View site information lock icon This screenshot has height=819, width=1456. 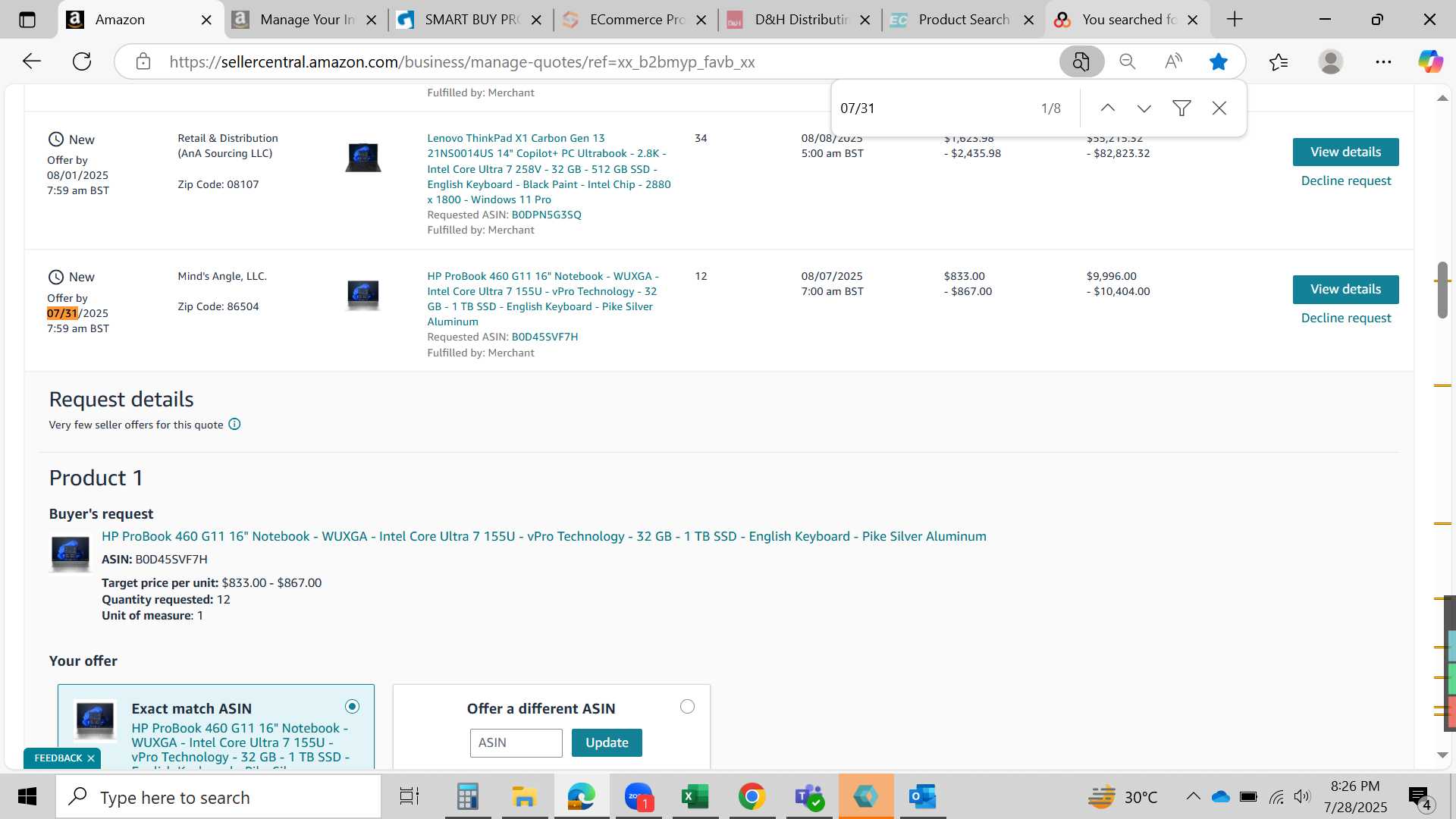tap(143, 61)
